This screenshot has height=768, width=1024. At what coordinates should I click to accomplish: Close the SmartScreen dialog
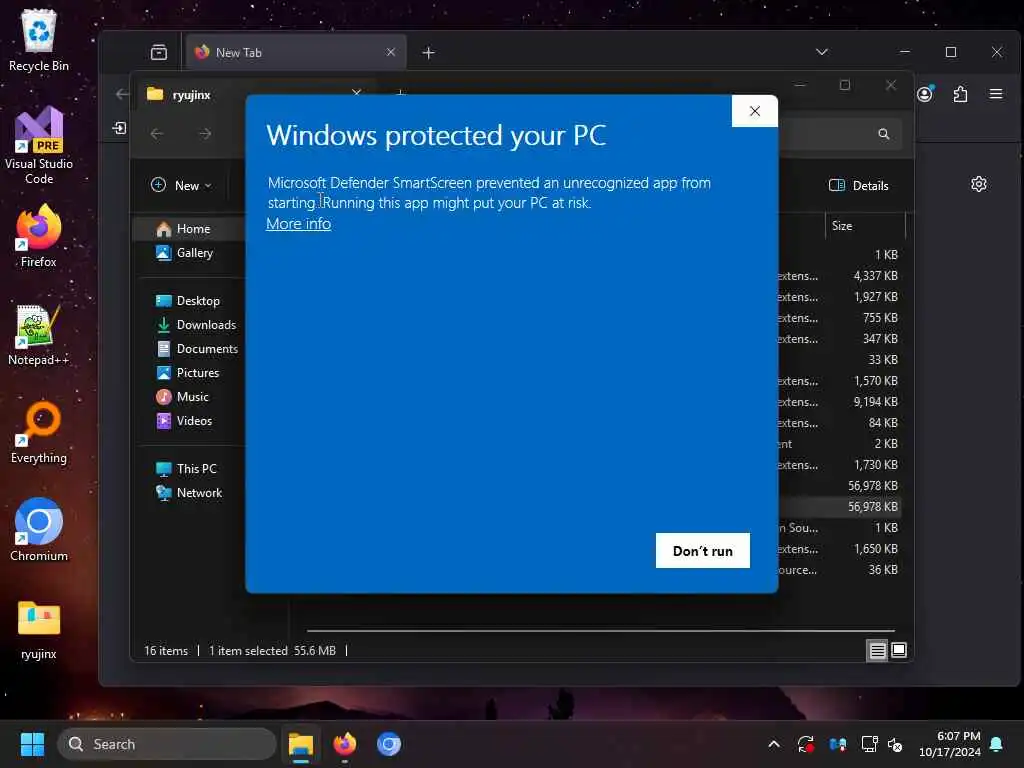click(x=755, y=111)
